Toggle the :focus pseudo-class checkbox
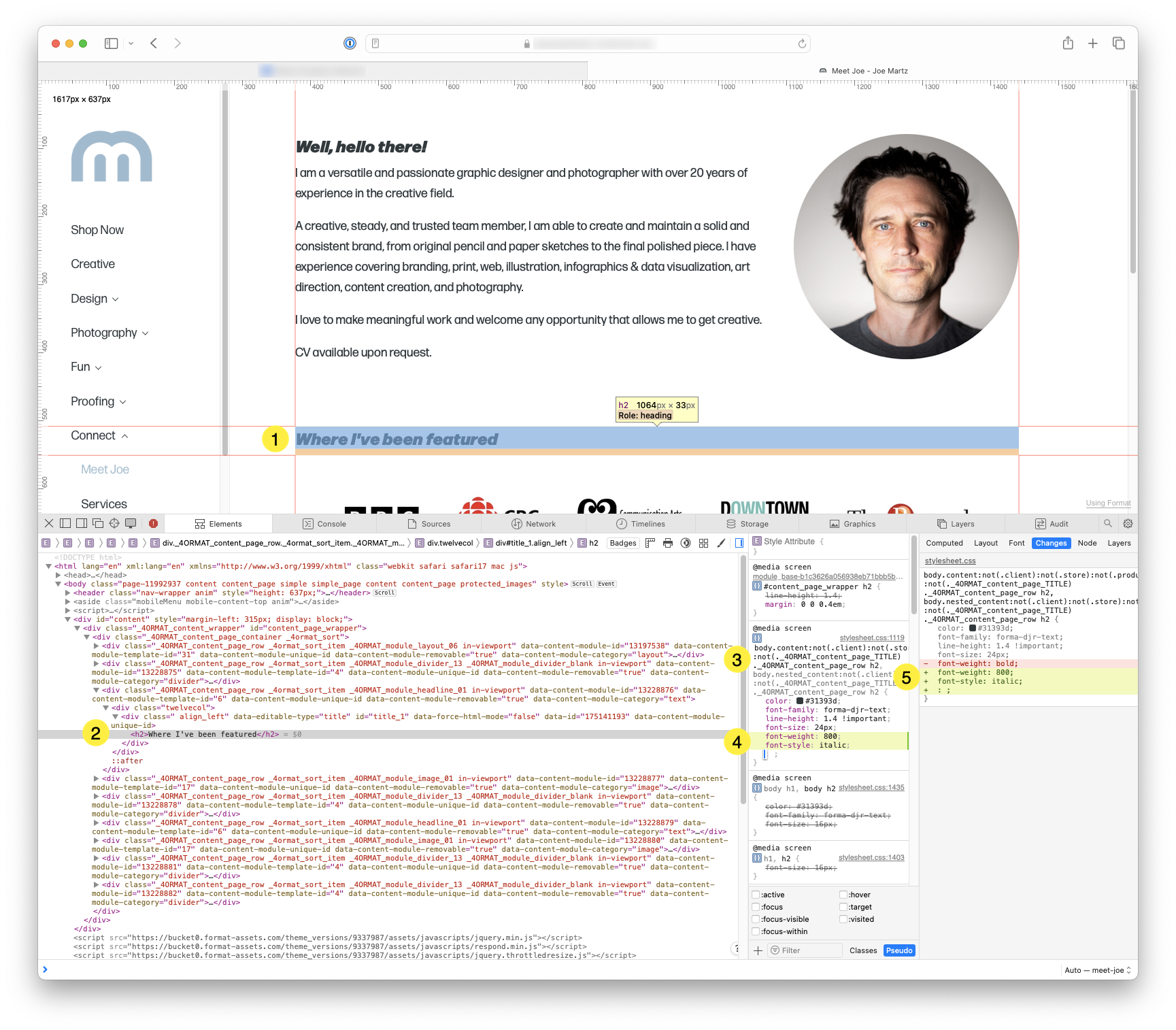The height and width of the screenshot is (1030, 1176). 756,907
